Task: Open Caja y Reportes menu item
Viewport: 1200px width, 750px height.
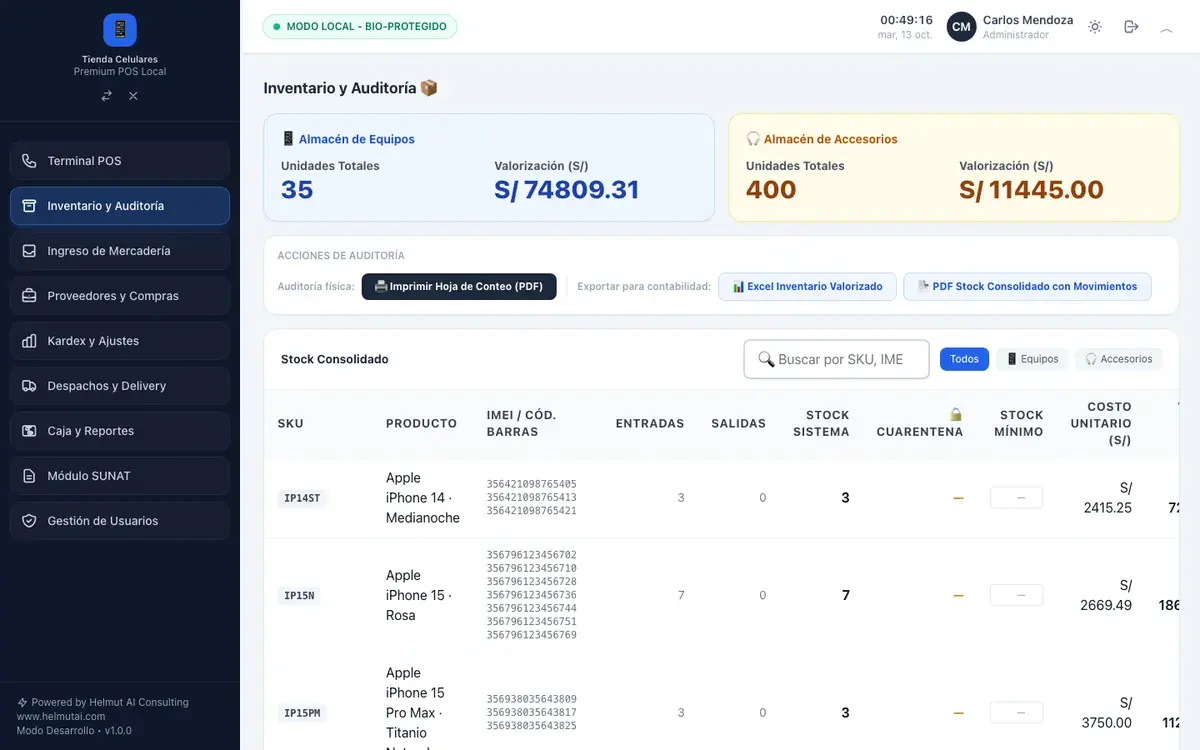Action: pyautogui.click(x=120, y=431)
